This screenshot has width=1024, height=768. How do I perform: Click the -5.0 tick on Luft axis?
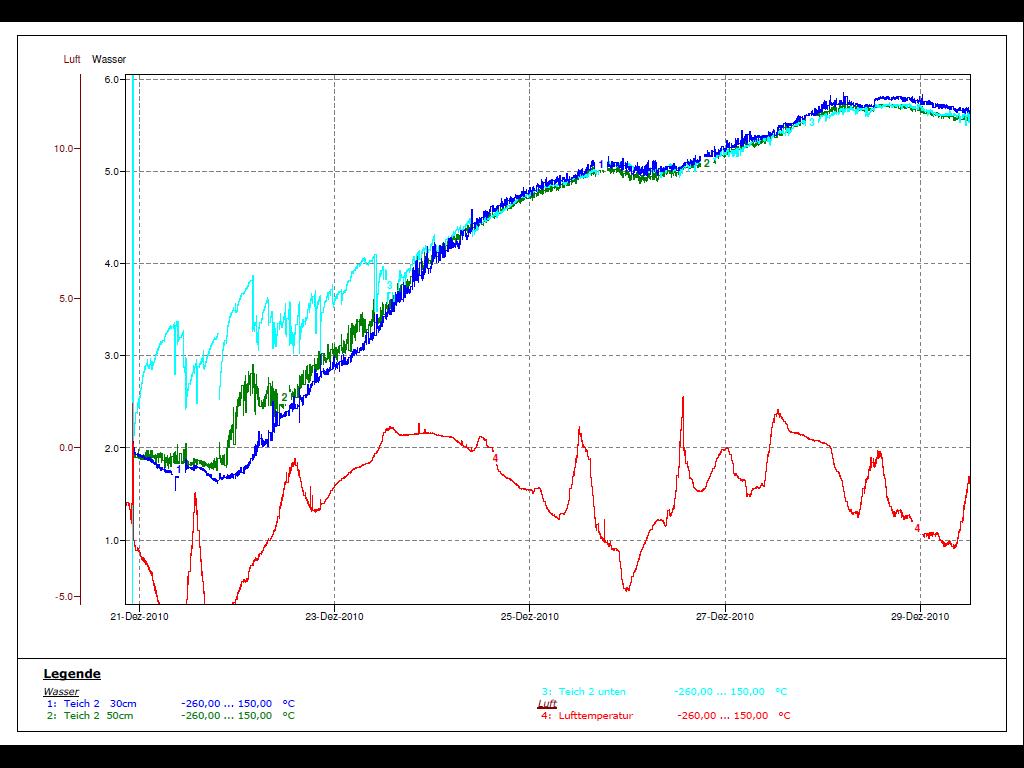coord(65,596)
